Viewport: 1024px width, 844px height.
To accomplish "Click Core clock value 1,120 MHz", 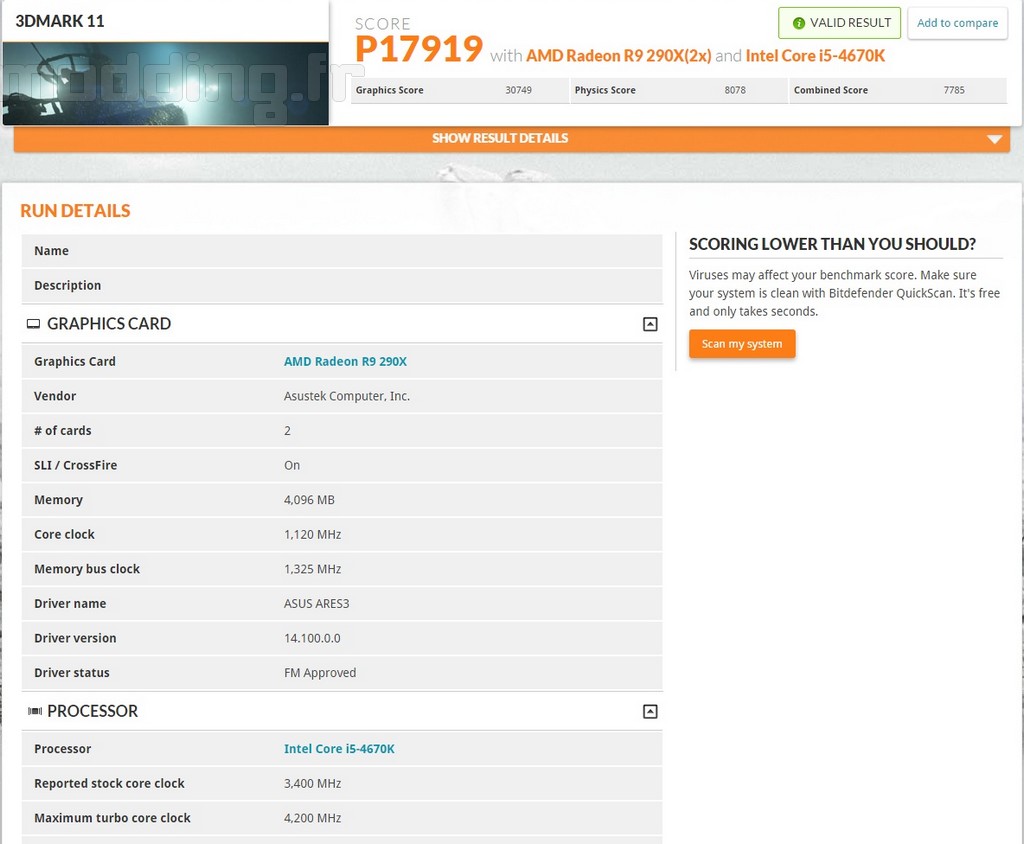I will (312, 534).
